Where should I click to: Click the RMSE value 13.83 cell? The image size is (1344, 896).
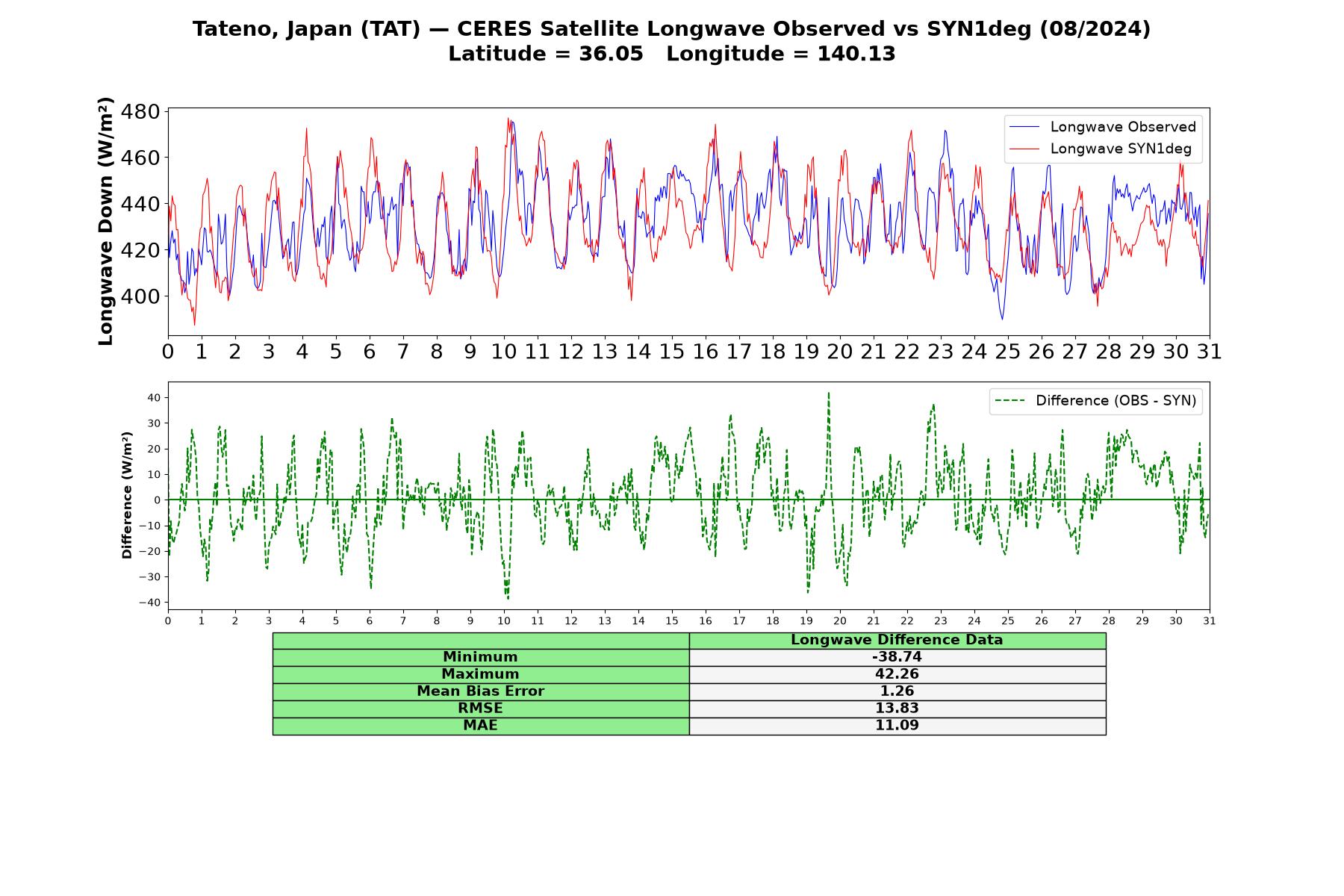[x=897, y=709]
